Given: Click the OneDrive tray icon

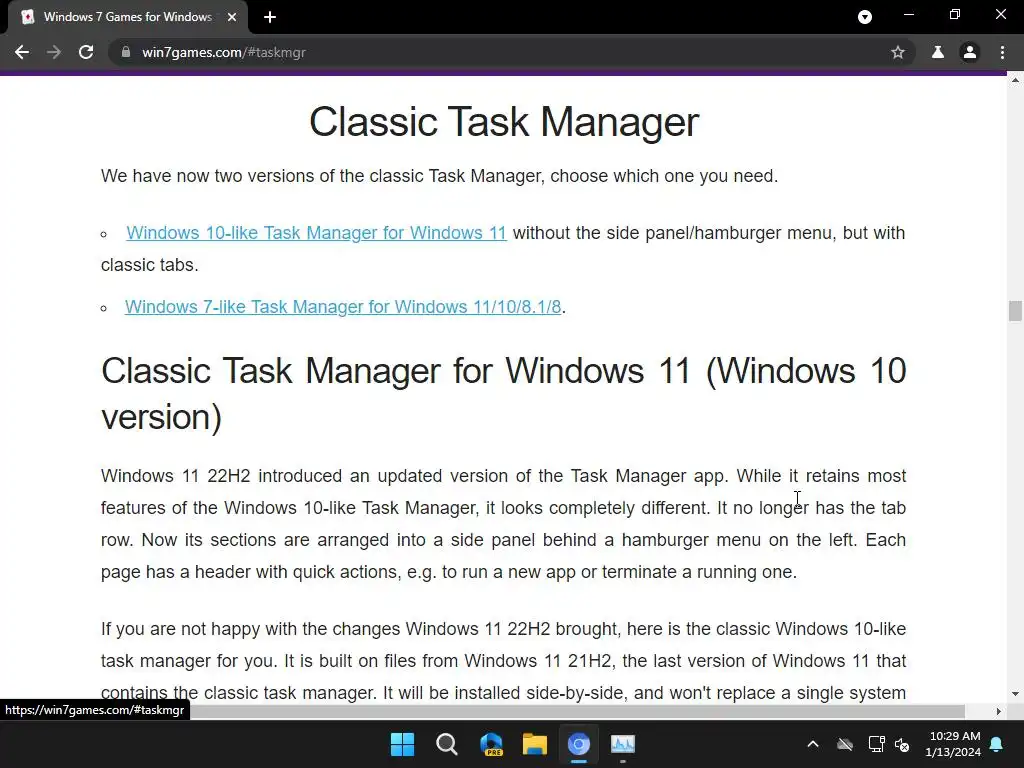Looking at the screenshot, I should coord(845,744).
